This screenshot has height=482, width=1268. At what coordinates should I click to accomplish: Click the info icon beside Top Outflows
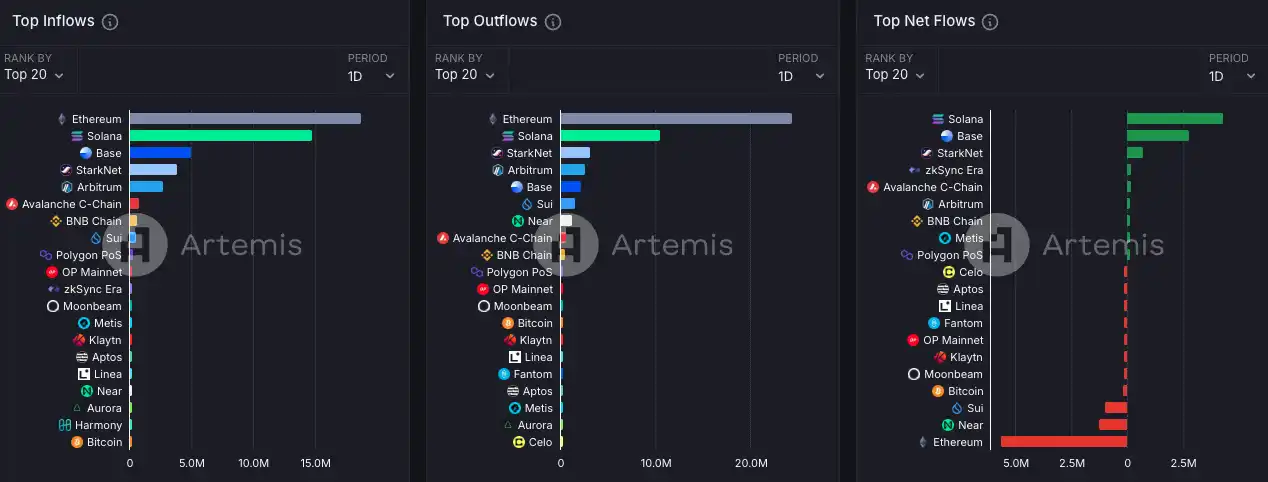pos(553,22)
